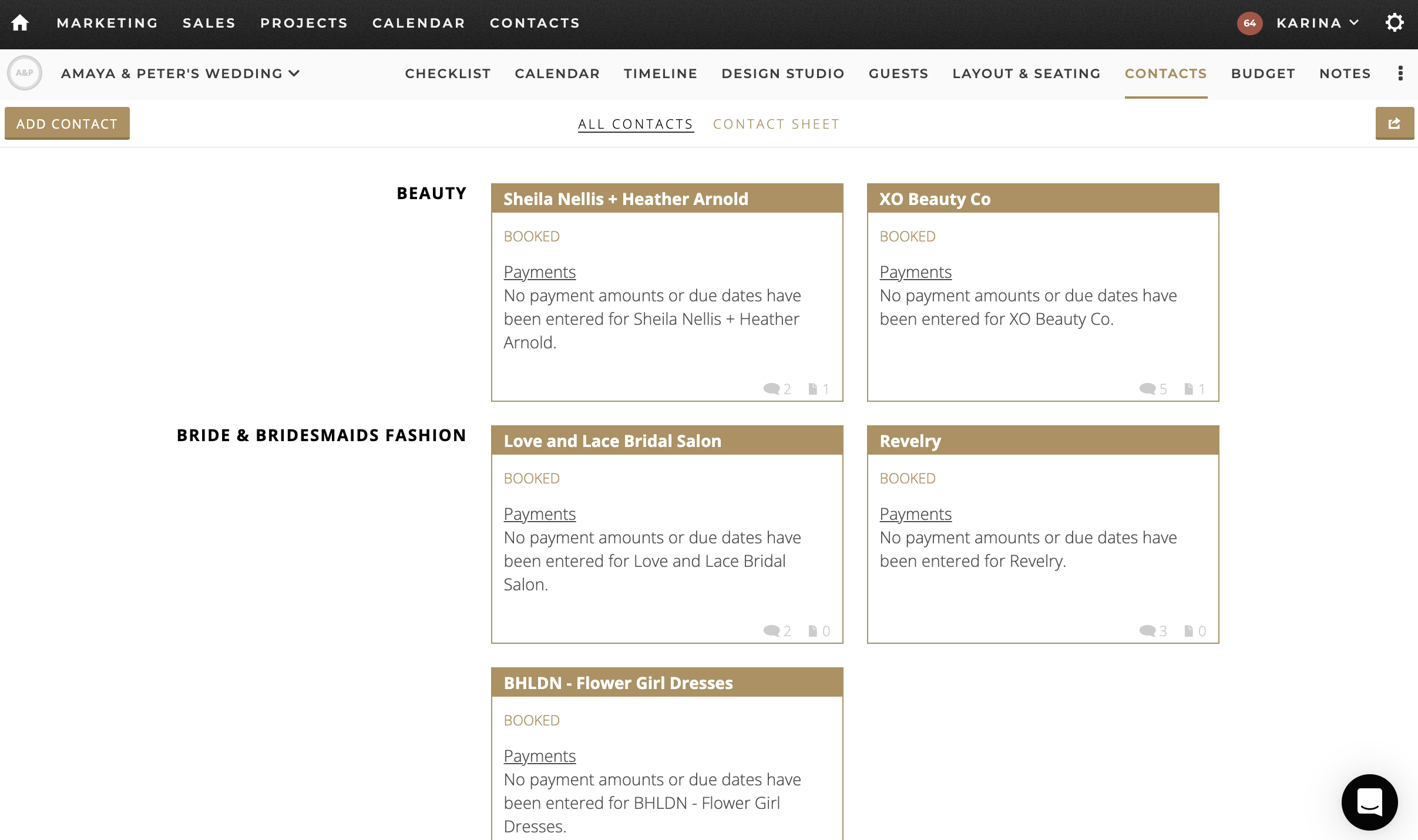1418x840 pixels.
Task: Click the 64 notifications badge
Action: (1249, 23)
